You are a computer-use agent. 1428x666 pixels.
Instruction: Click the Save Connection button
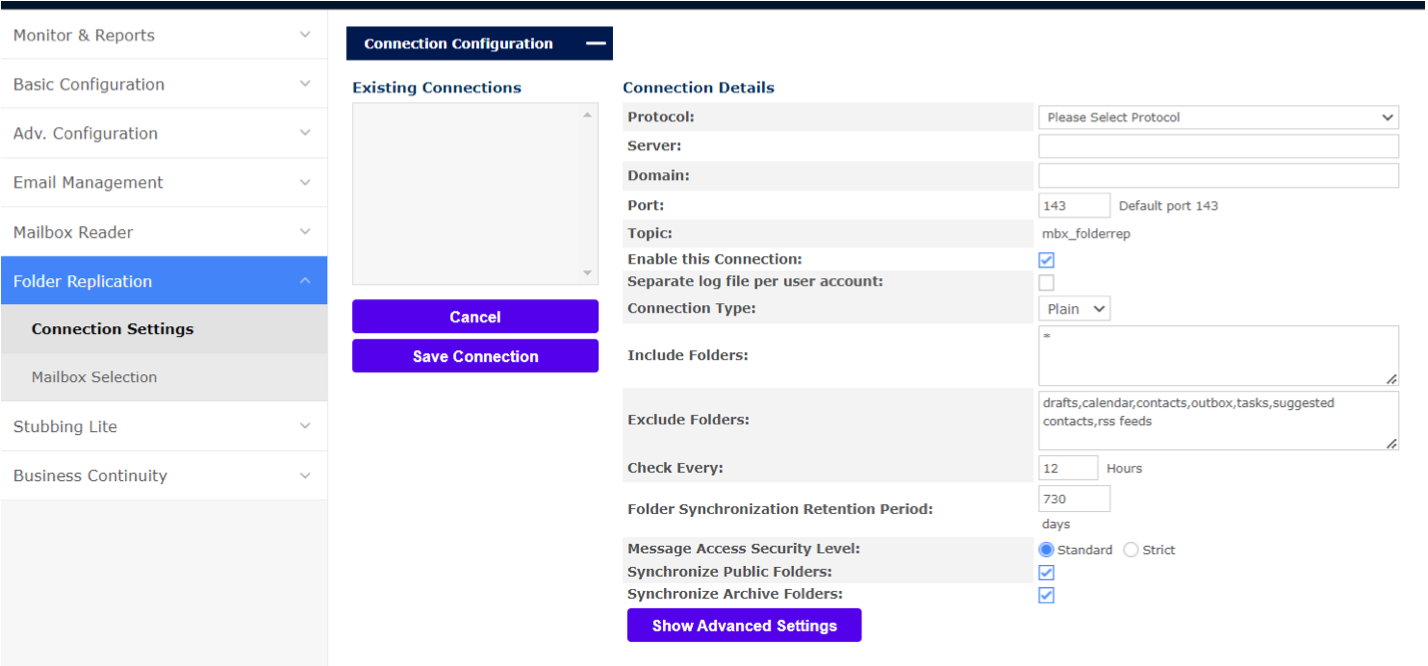(475, 356)
